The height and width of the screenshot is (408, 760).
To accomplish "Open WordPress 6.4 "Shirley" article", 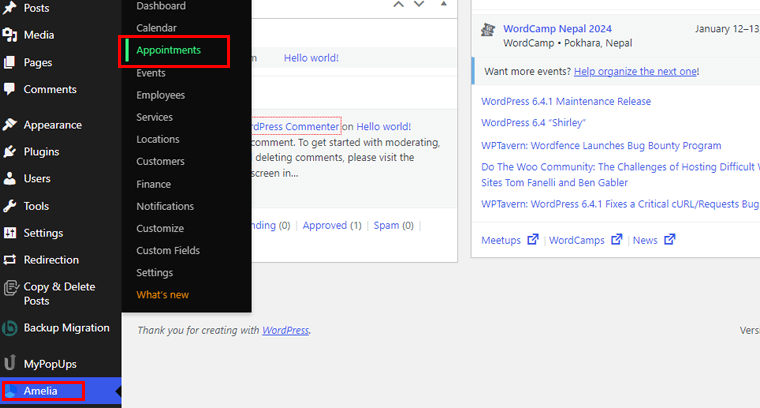I will tap(533, 123).
